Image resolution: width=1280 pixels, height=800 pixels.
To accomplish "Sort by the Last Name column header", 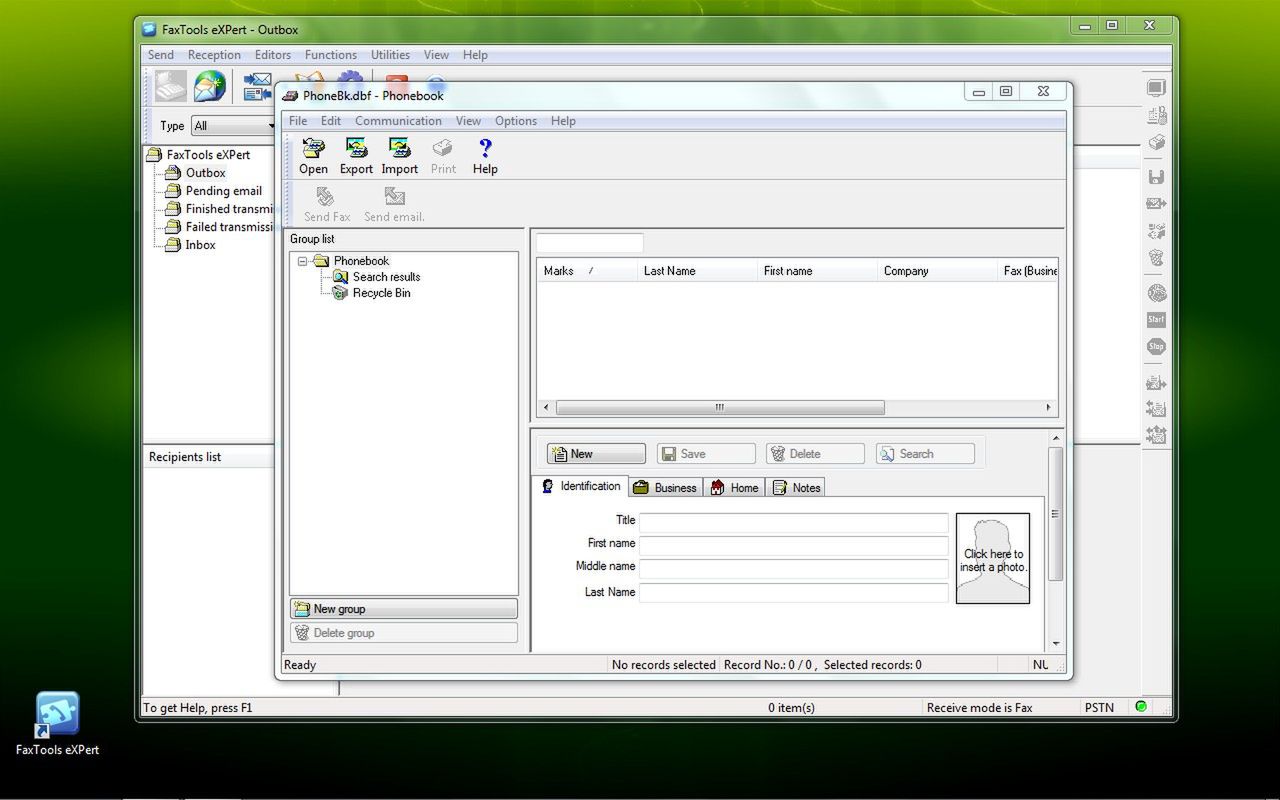I will point(697,271).
